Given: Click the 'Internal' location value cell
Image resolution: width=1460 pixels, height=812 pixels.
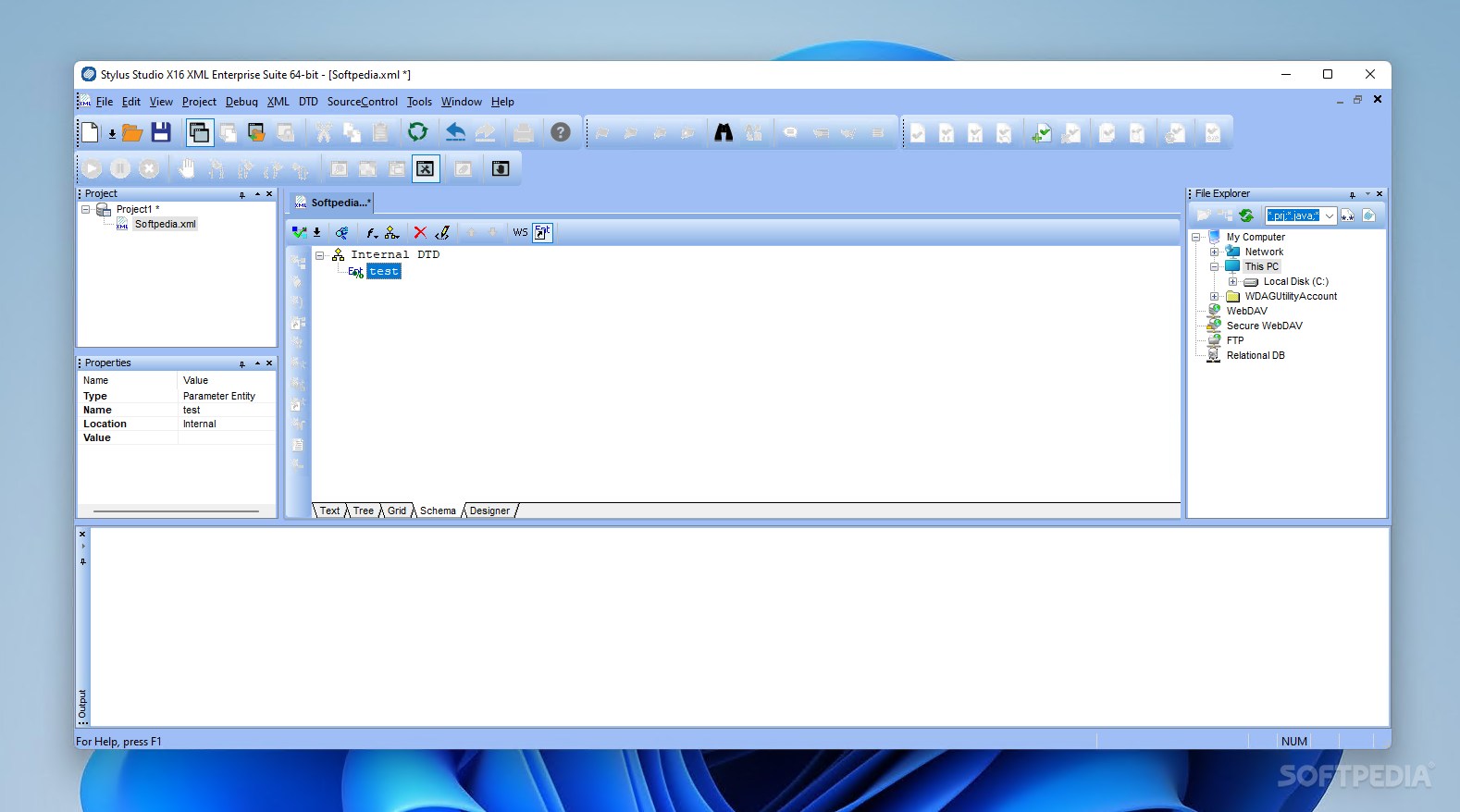Looking at the screenshot, I should tap(227, 424).
